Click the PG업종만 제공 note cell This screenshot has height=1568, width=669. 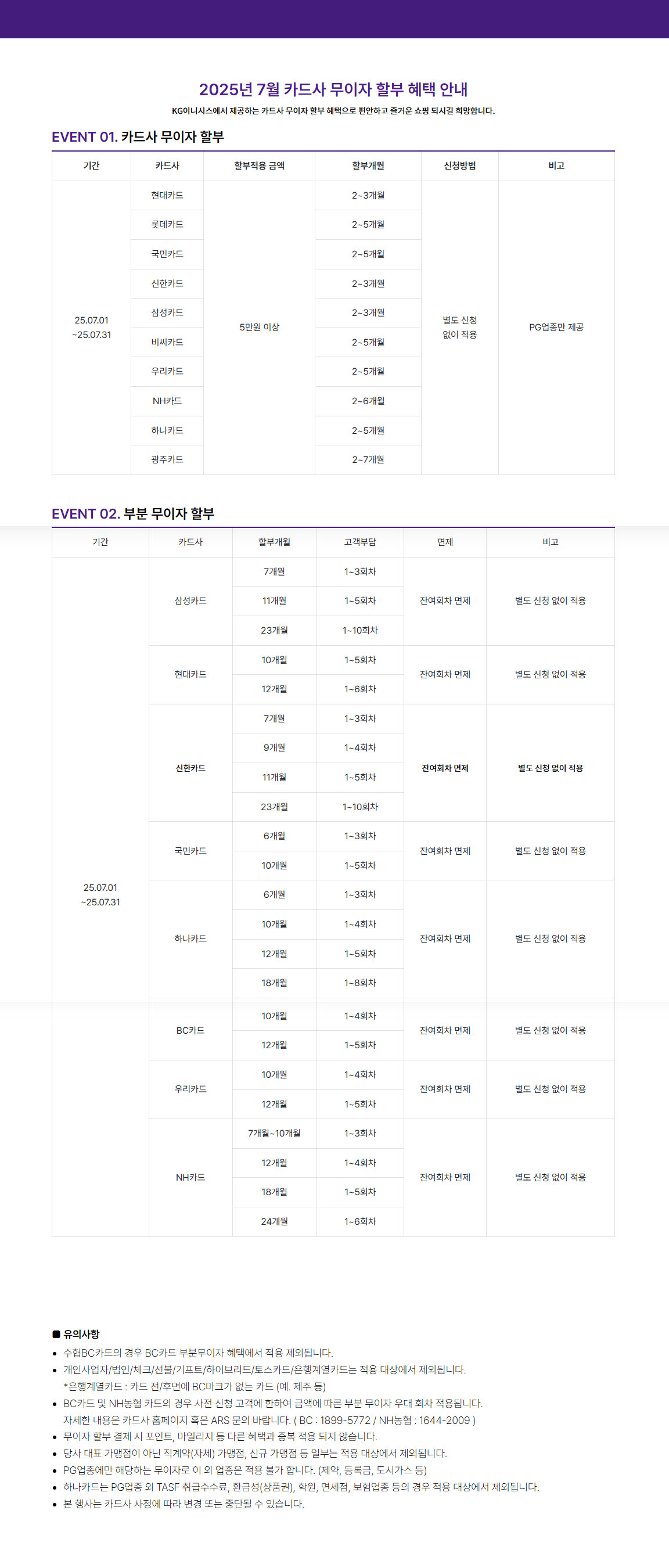[x=556, y=328]
